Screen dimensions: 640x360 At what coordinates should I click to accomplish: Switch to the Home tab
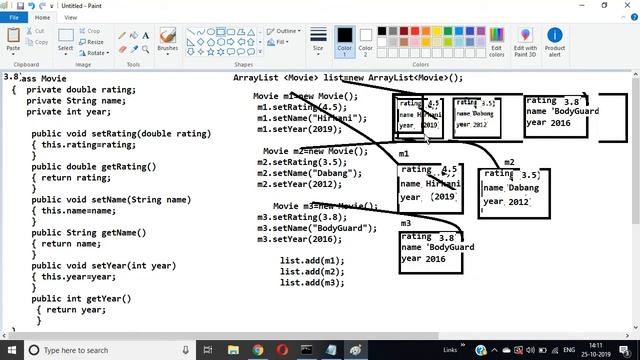click(x=42, y=18)
